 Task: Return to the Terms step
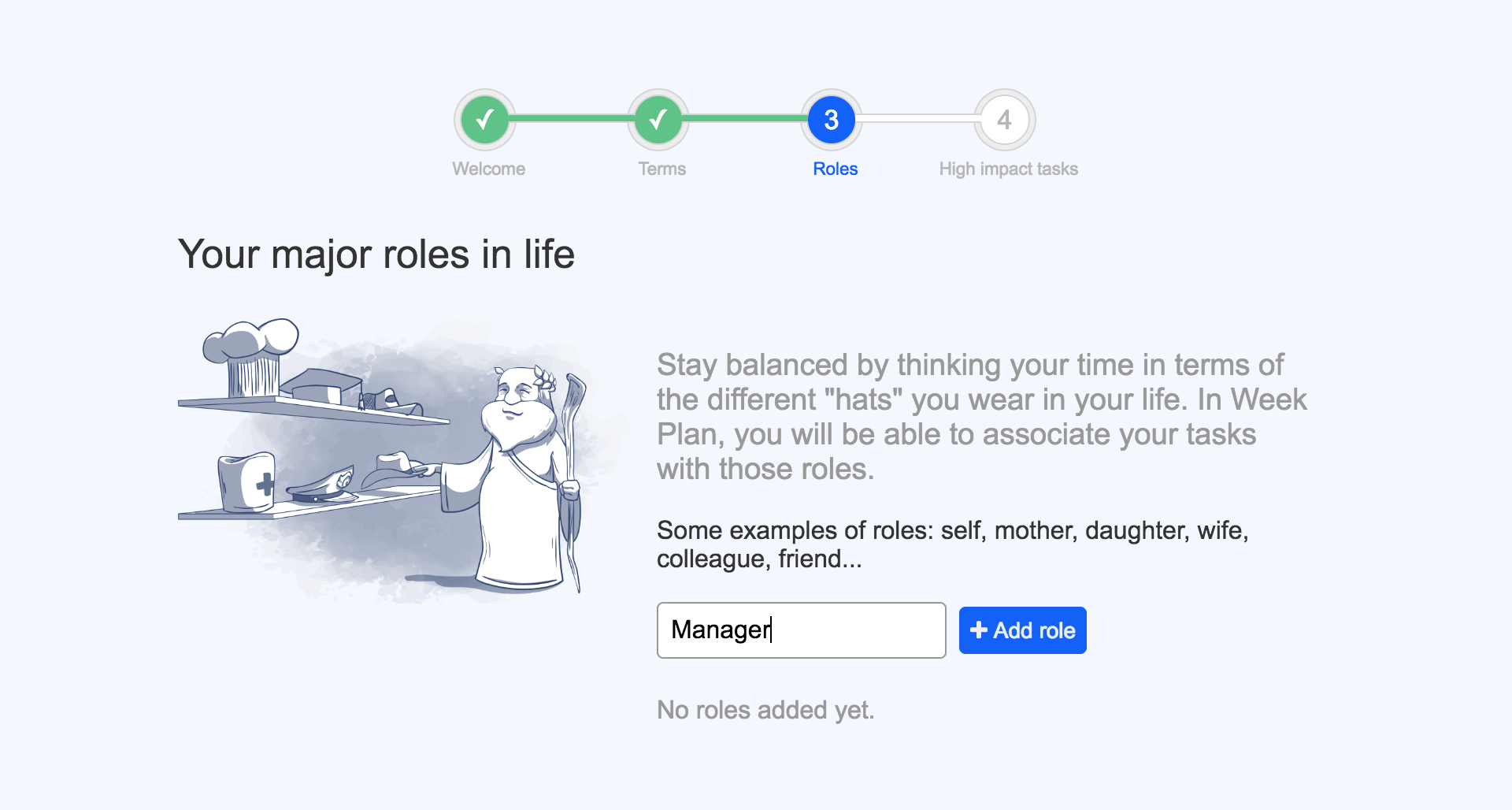[661, 168]
